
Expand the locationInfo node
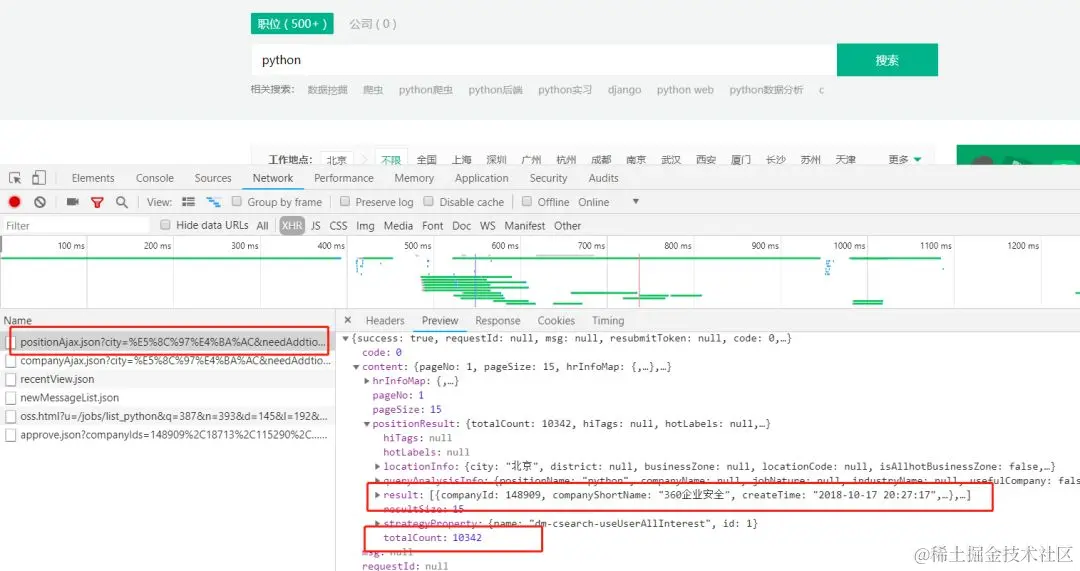pos(377,466)
